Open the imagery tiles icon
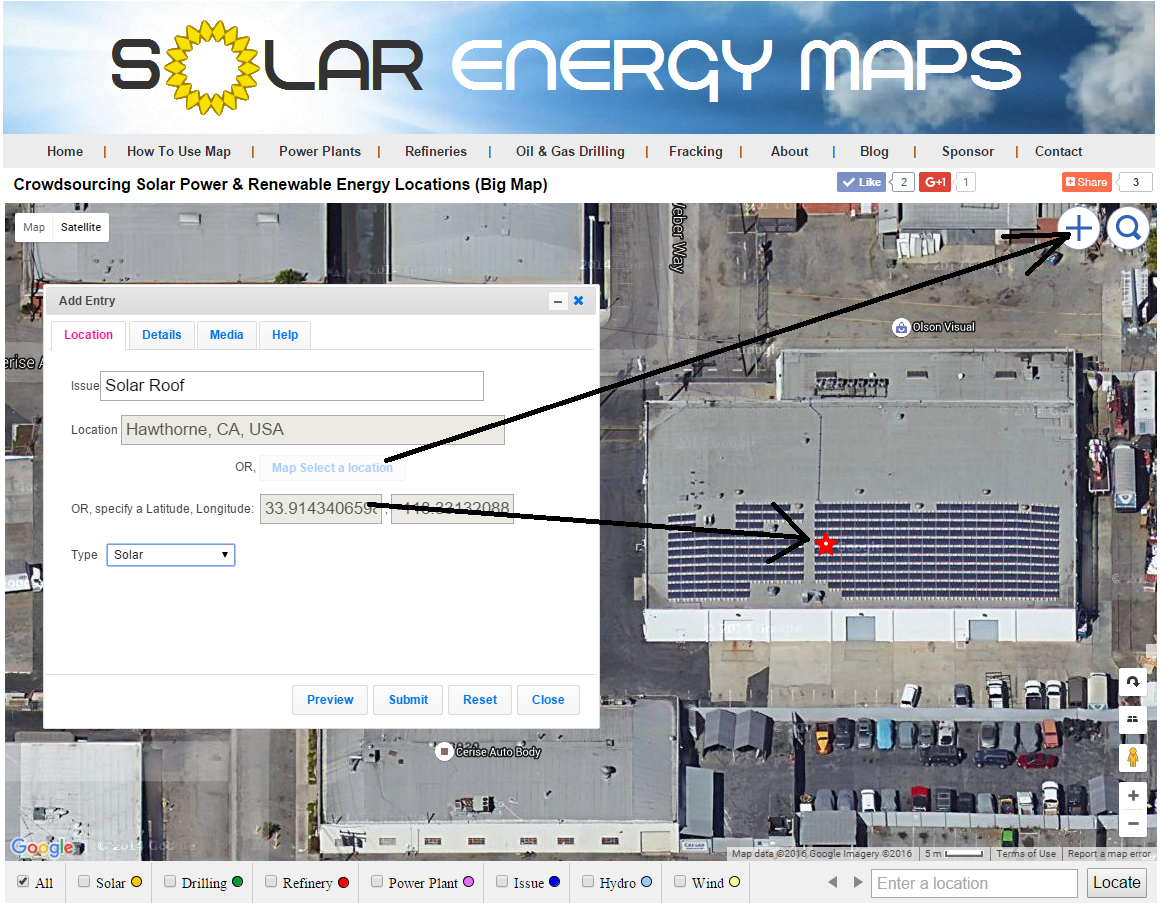The image size is (1162, 905). (1132, 719)
